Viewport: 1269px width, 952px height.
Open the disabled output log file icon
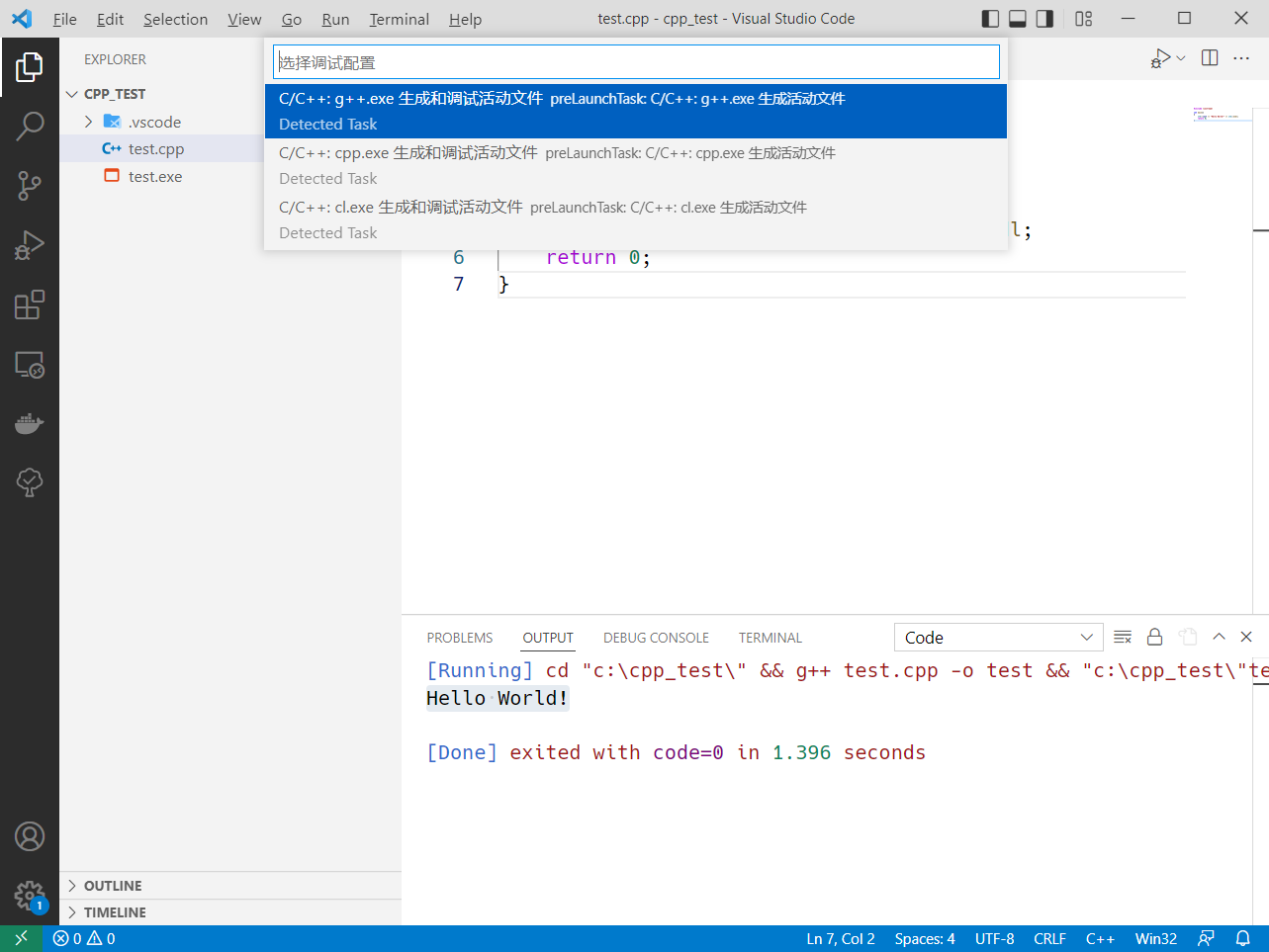(x=1188, y=637)
